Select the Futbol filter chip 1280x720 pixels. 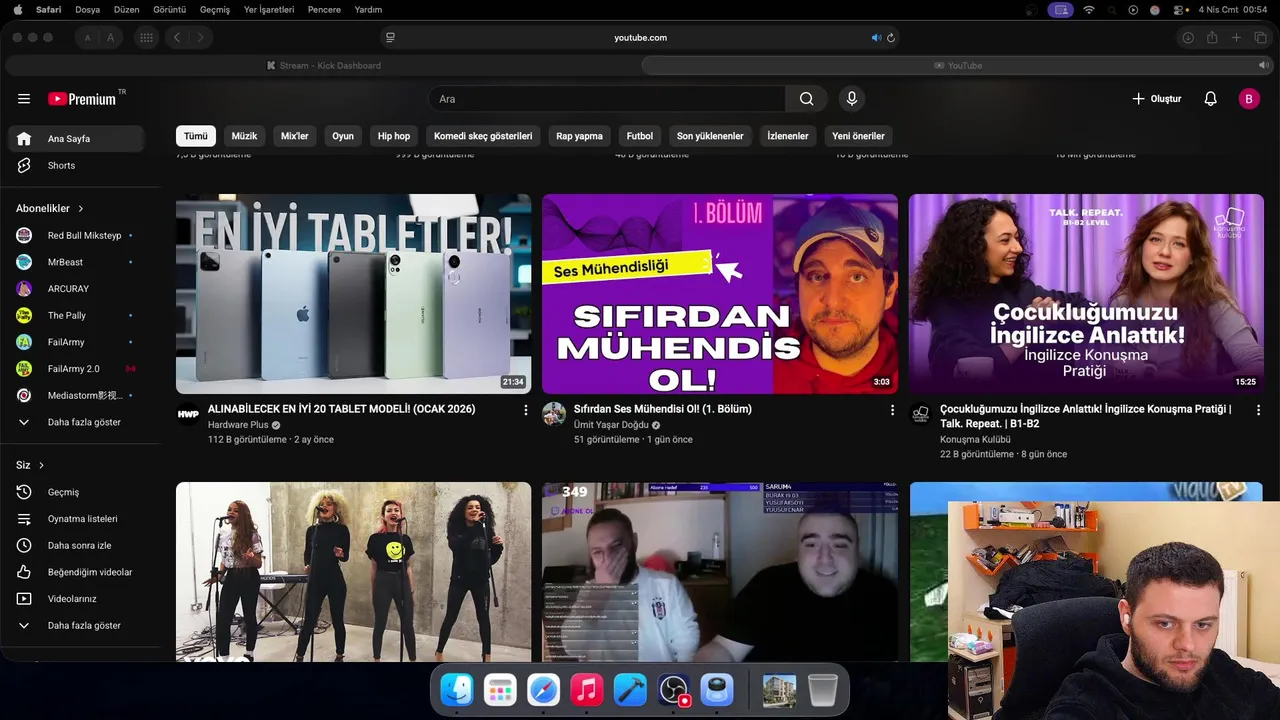(x=640, y=136)
